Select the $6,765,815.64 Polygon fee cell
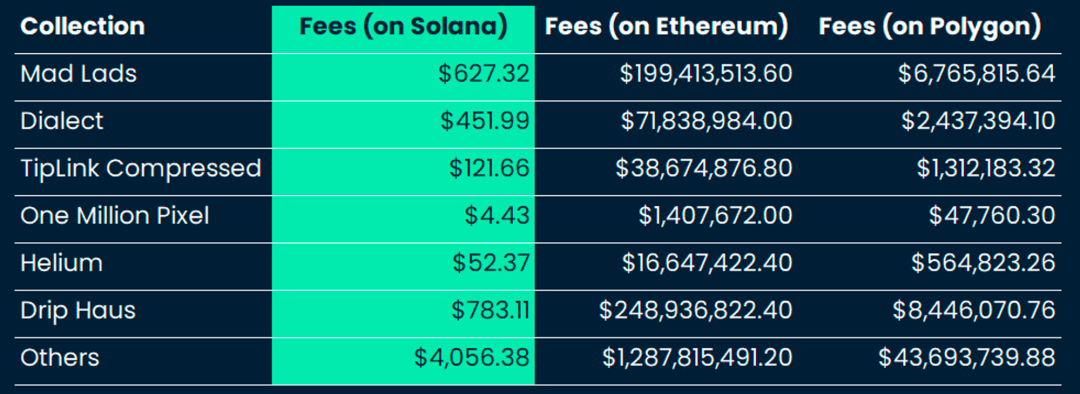Viewport: 1080px width, 394px height. tap(977, 74)
